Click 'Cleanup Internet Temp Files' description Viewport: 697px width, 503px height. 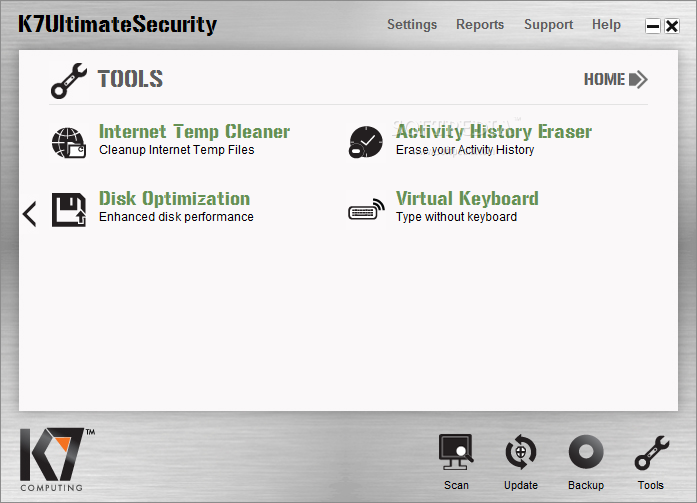coord(176,150)
